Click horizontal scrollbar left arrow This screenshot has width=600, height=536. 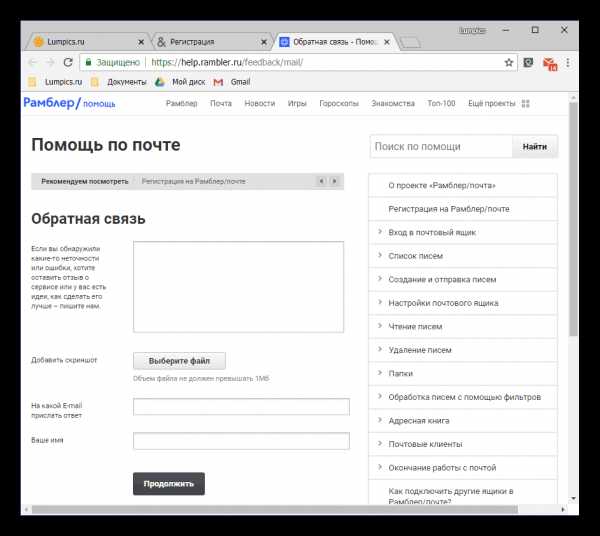[x=26, y=510]
